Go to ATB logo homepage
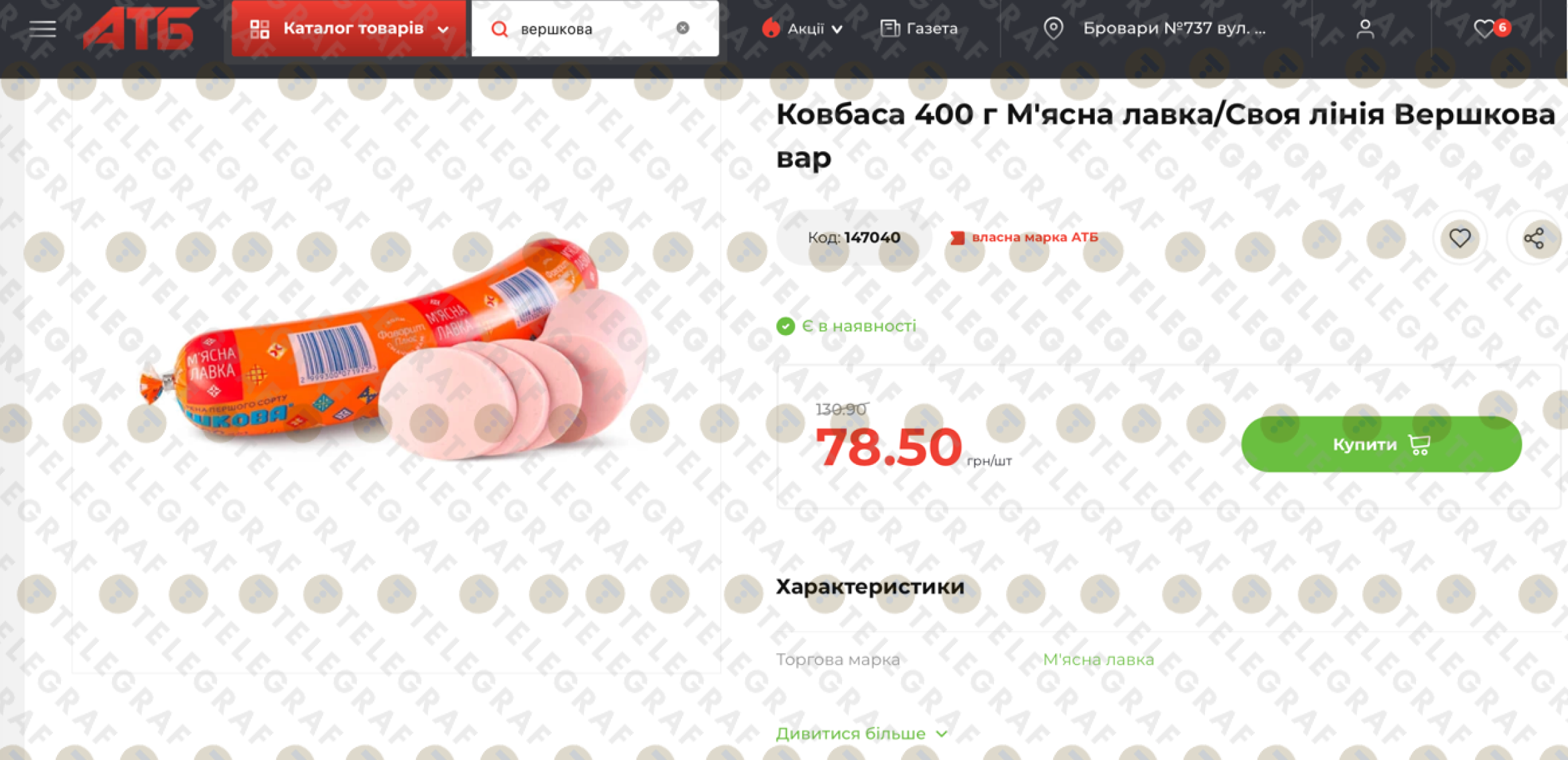This screenshot has height=760, width=1568. pos(141,29)
